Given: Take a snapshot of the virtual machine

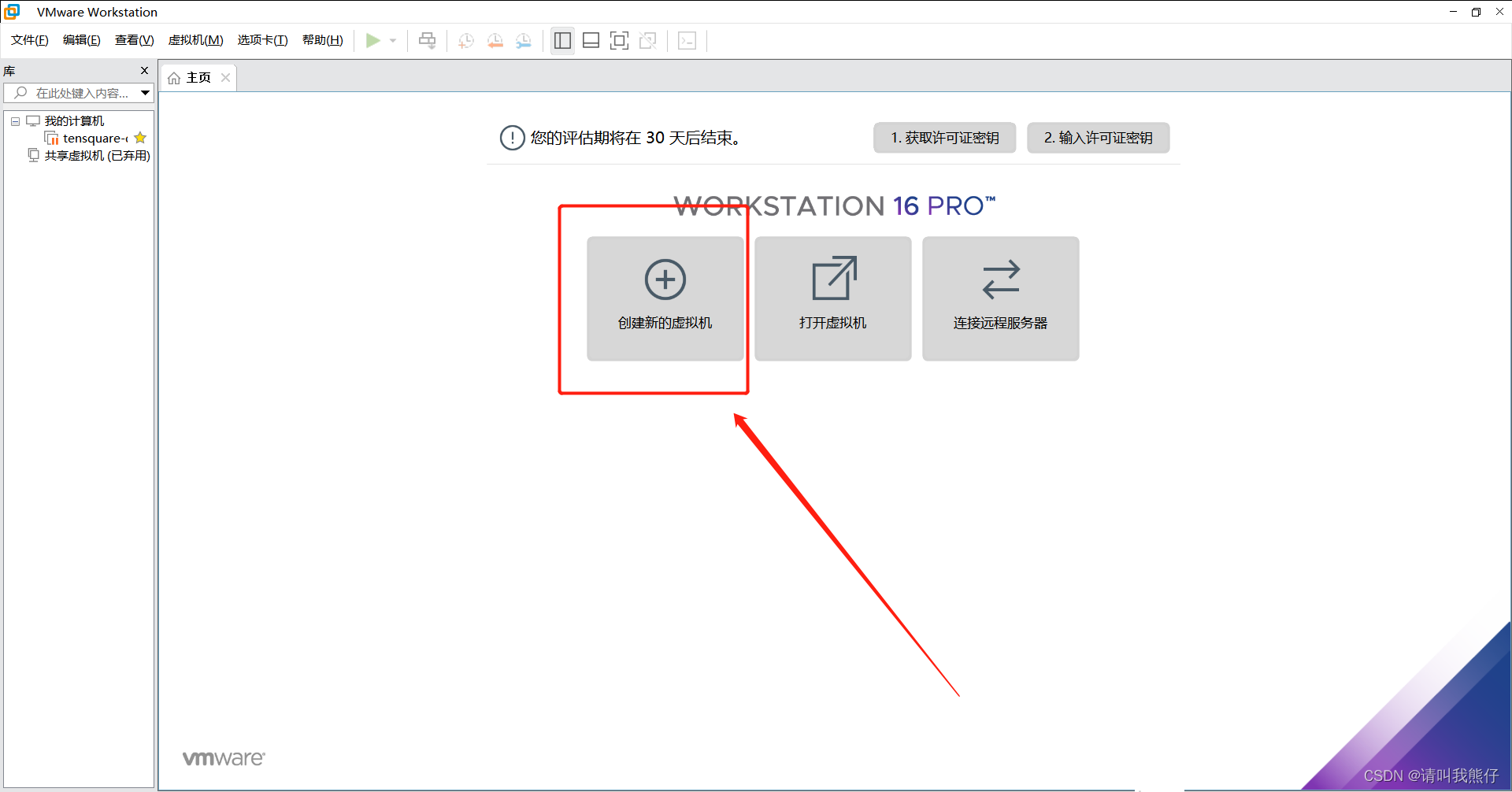Looking at the screenshot, I should 465,40.
